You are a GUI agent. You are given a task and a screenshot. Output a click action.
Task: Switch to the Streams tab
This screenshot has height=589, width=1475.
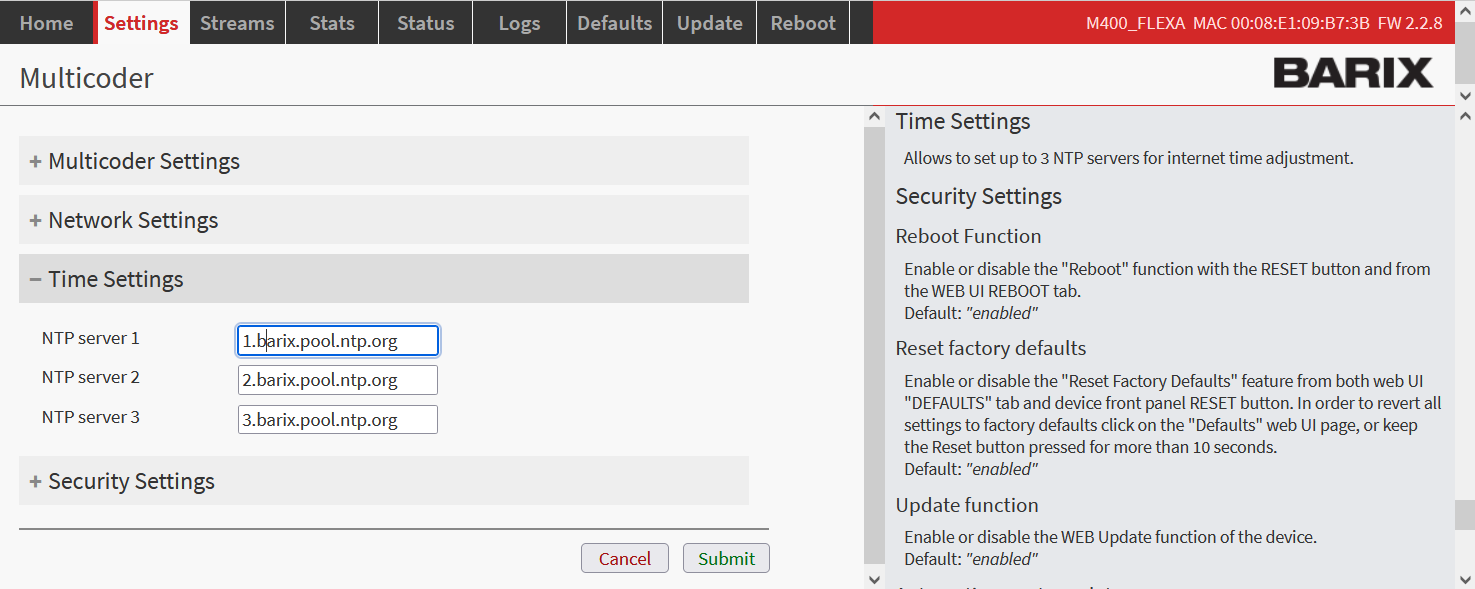coord(237,23)
